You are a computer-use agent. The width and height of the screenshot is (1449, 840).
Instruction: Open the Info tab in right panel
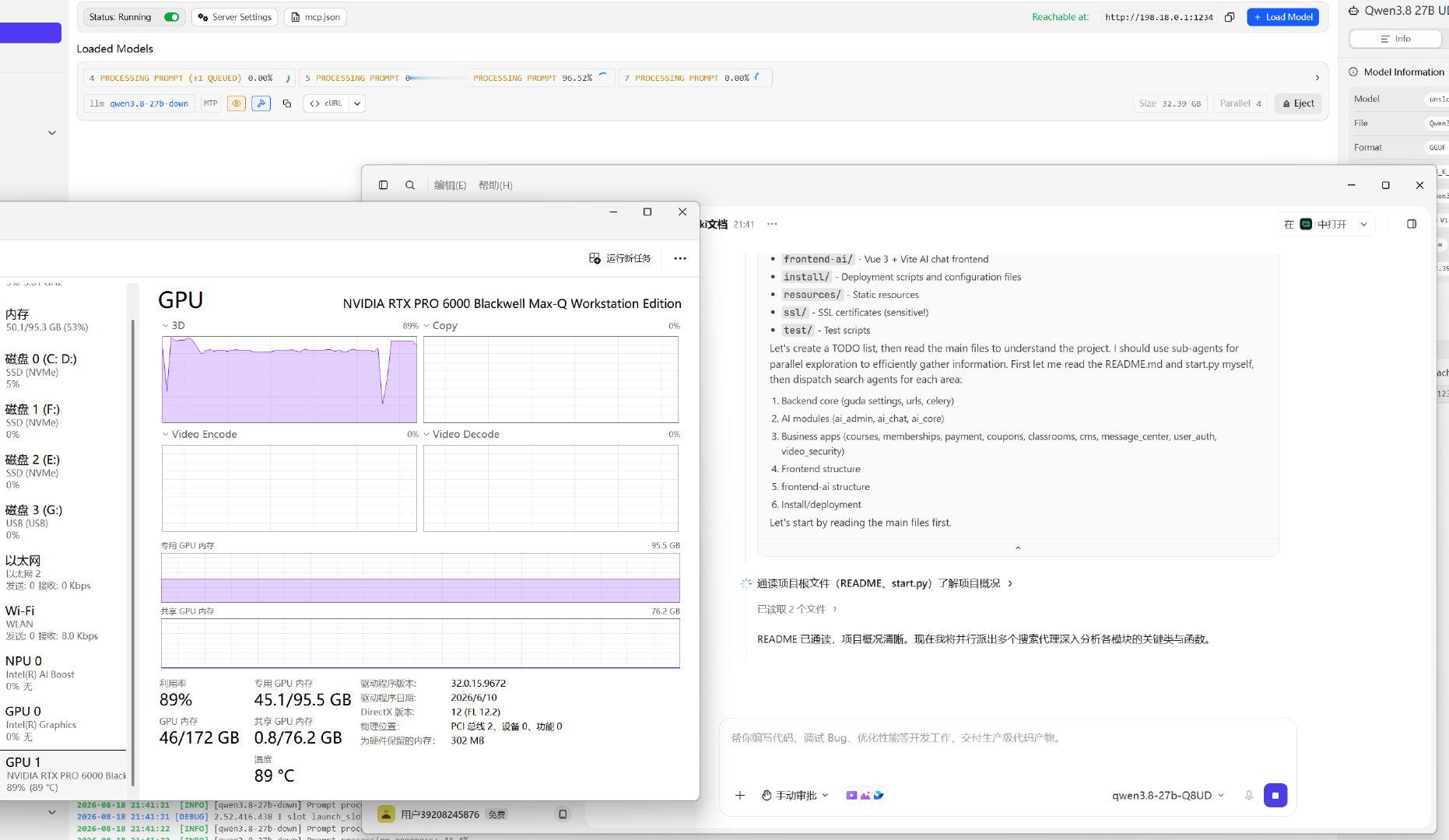(x=1395, y=39)
